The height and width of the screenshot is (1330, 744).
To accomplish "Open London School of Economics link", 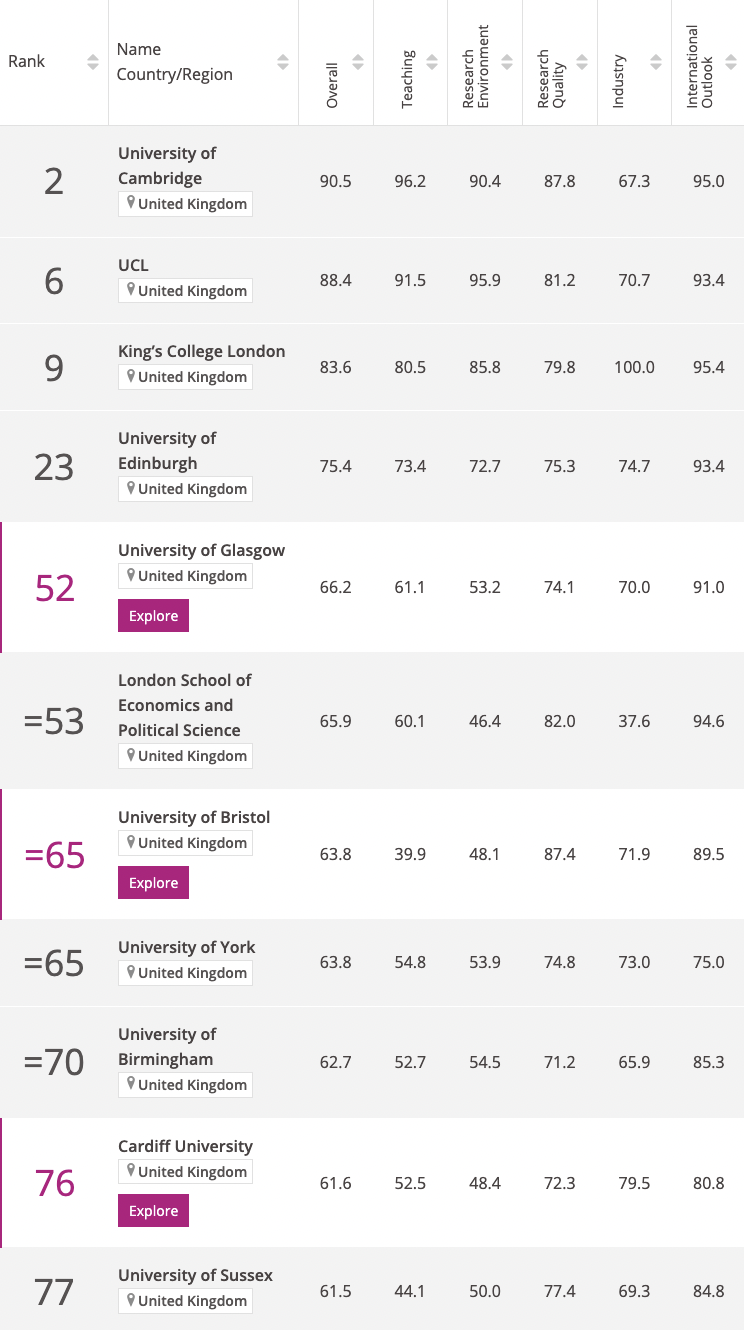I will [x=185, y=705].
